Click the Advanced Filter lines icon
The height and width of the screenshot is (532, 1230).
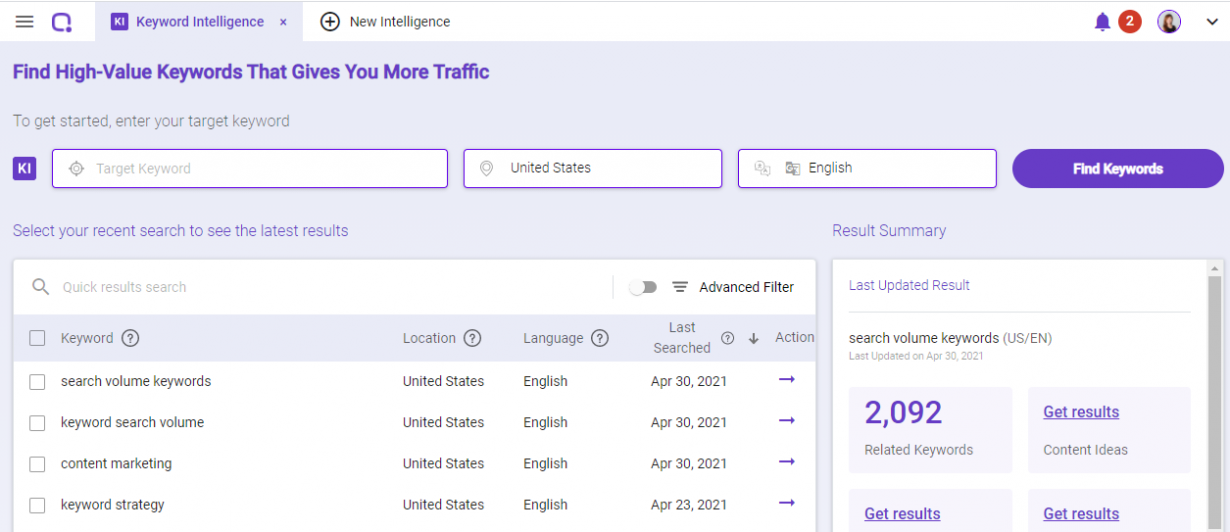tap(680, 287)
